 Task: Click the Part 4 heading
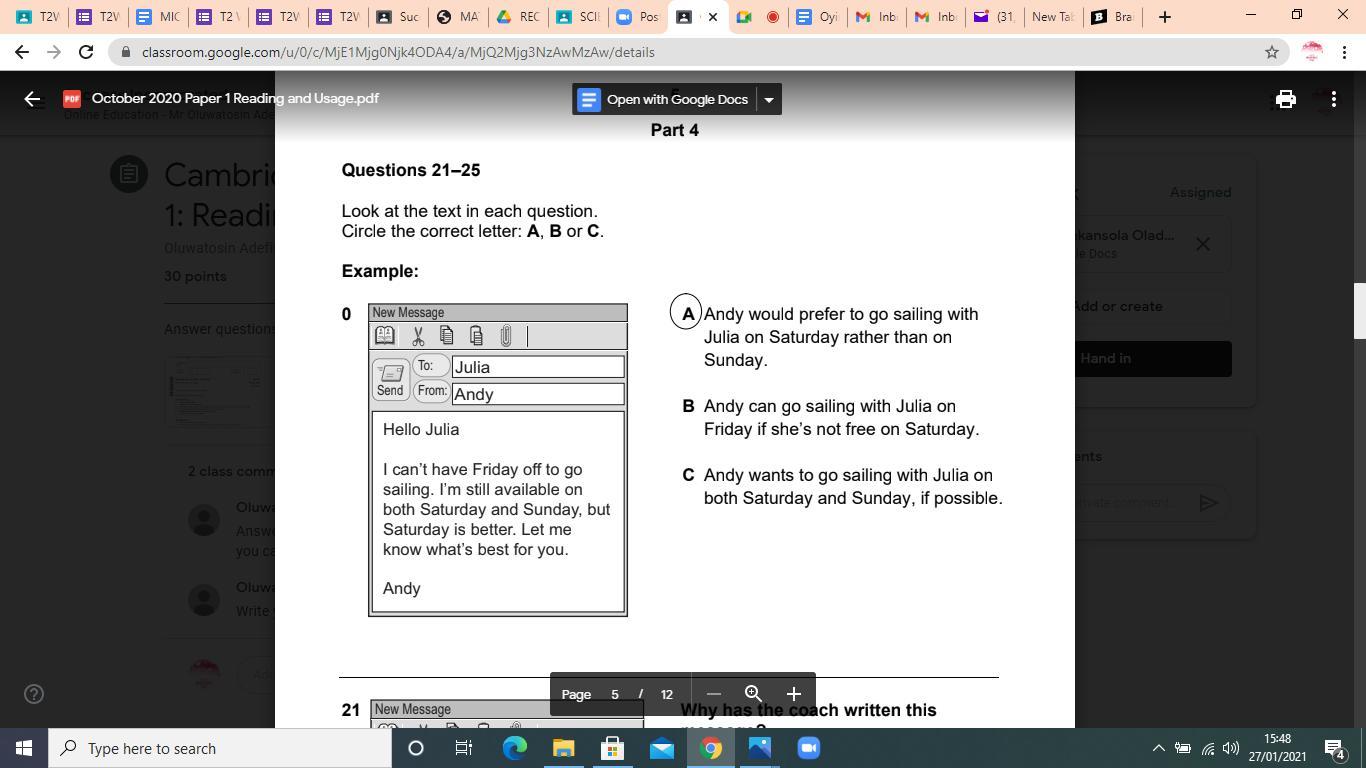(x=675, y=130)
